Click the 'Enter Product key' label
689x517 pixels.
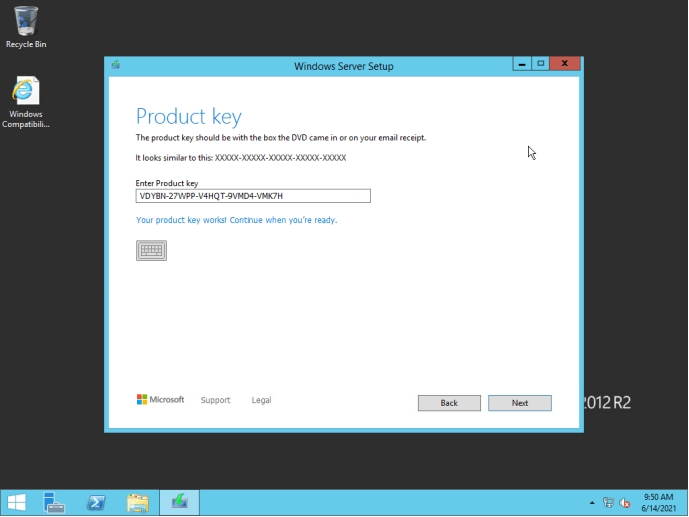coord(167,183)
